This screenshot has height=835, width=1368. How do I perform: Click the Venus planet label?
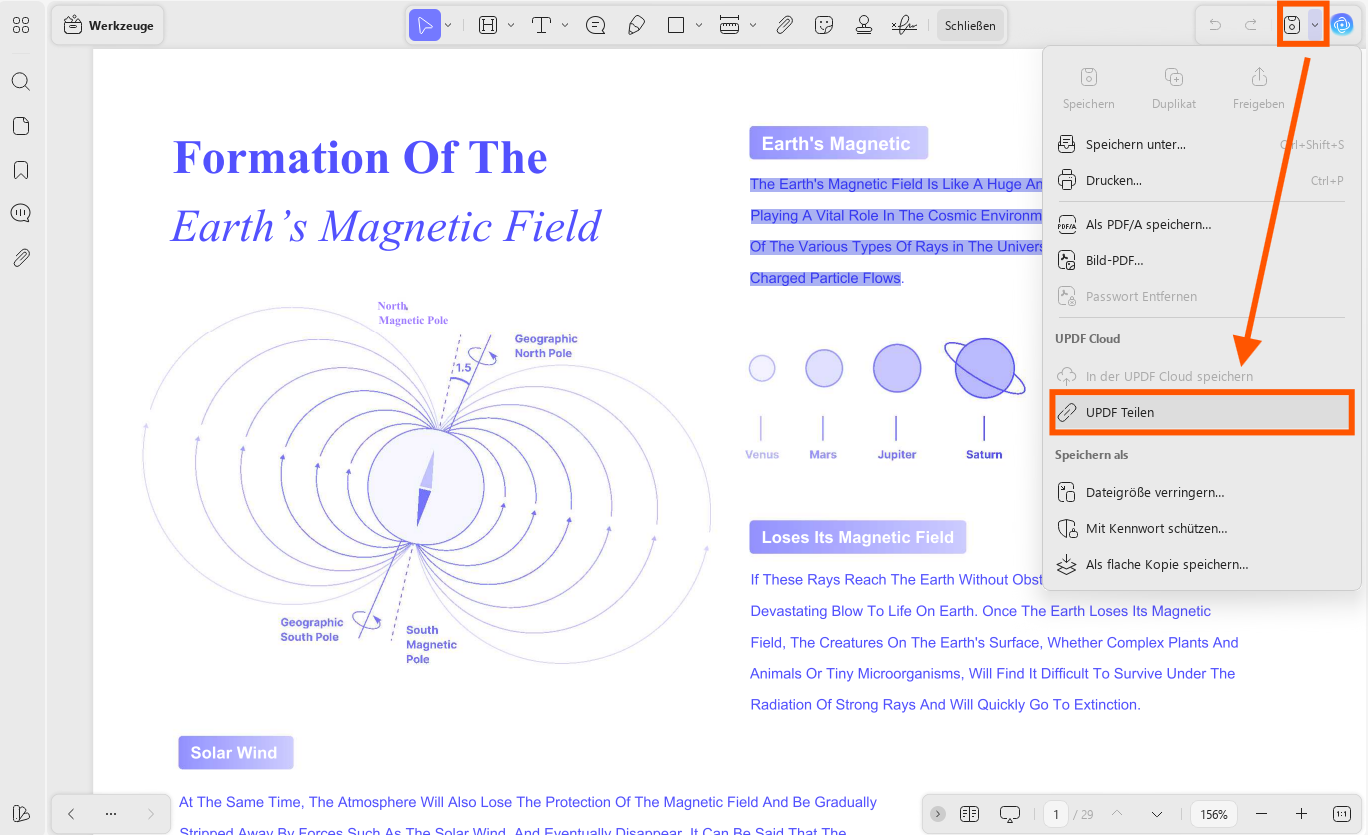click(762, 454)
